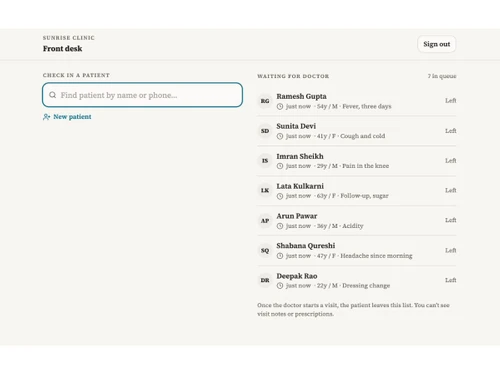Viewport: 500px width, 375px height.
Task: Select the Shabana Qureshi patient name
Action: point(306,246)
